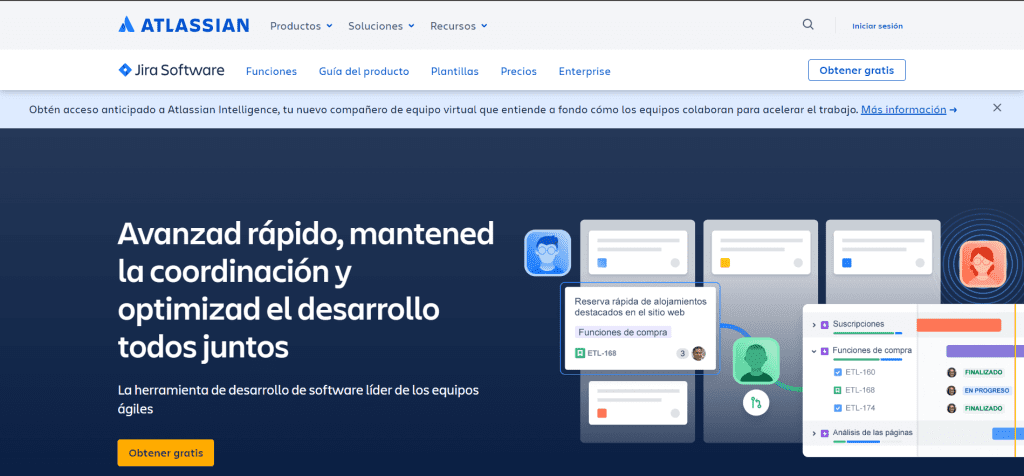Go to the Funciones tab
This screenshot has width=1024, height=476.
click(271, 71)
